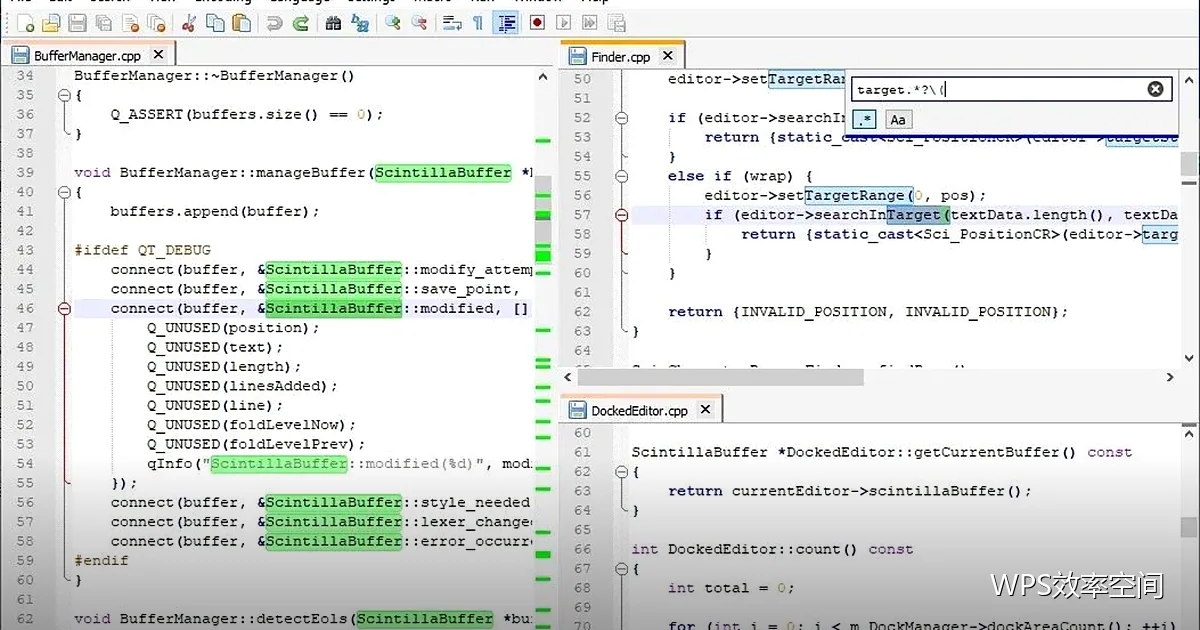Click the search text input field
This screenshot has width=1200, height=630.
(997, 89)
